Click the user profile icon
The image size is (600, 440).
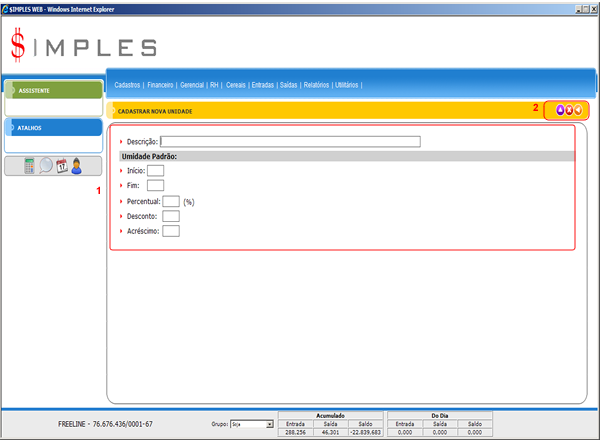[76, 166]
